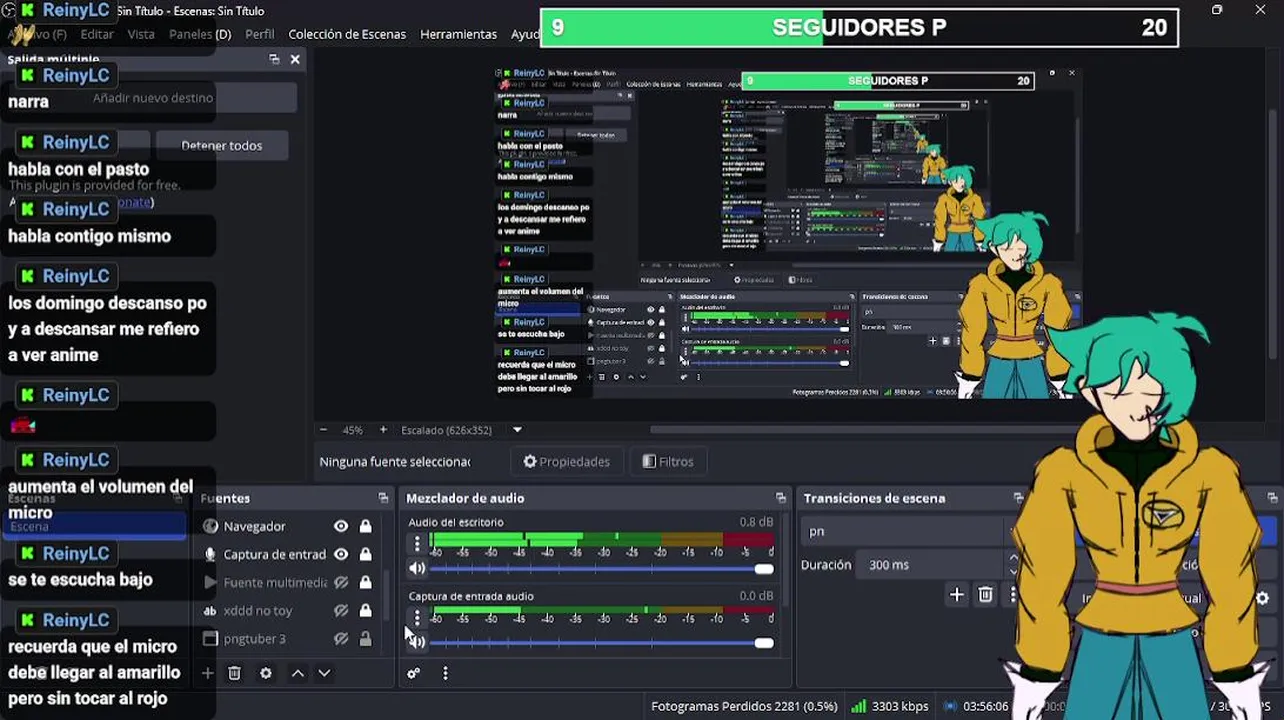The image size is (1284, 720).
Task: Undock the Transiciones de escena panel
Action: pyautogui.click(x=1019, y=498)
